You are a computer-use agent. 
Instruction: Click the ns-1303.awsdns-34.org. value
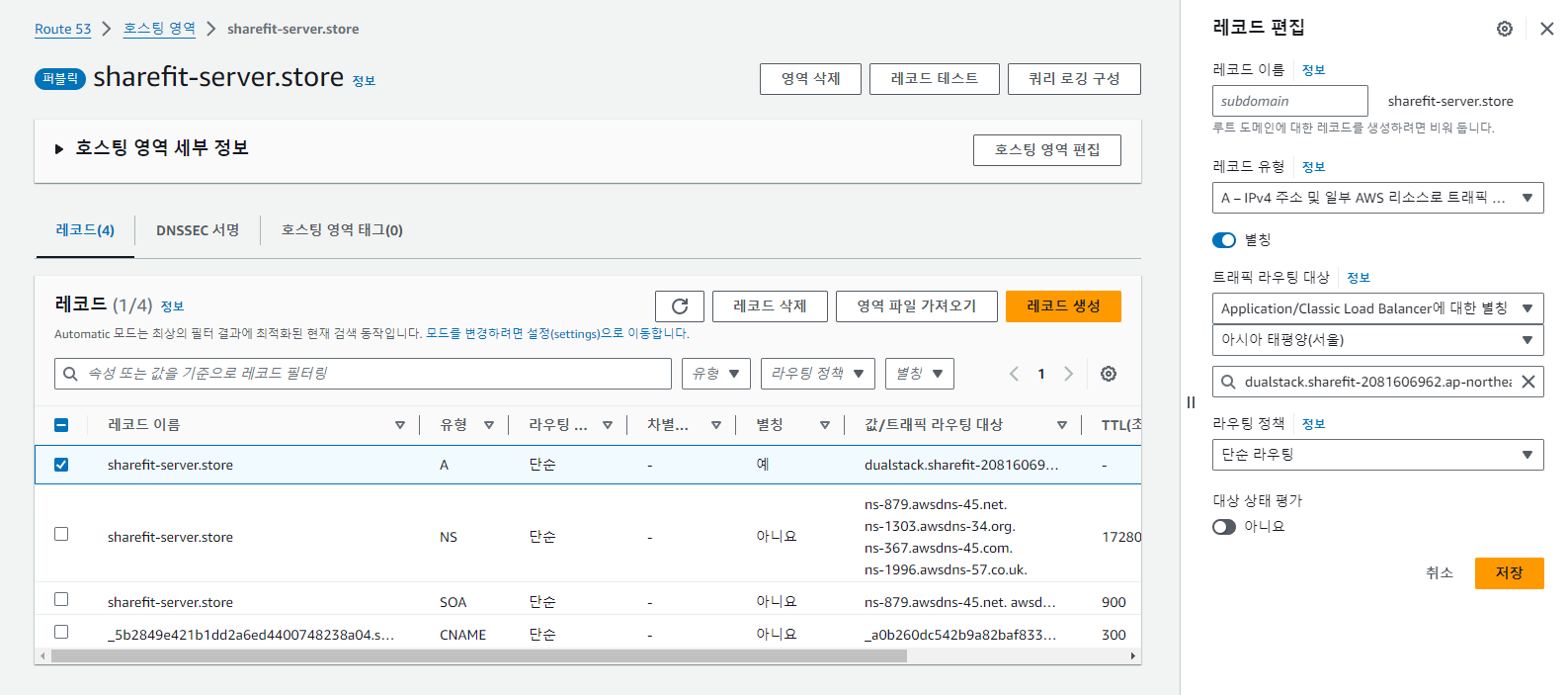(940, 526)
